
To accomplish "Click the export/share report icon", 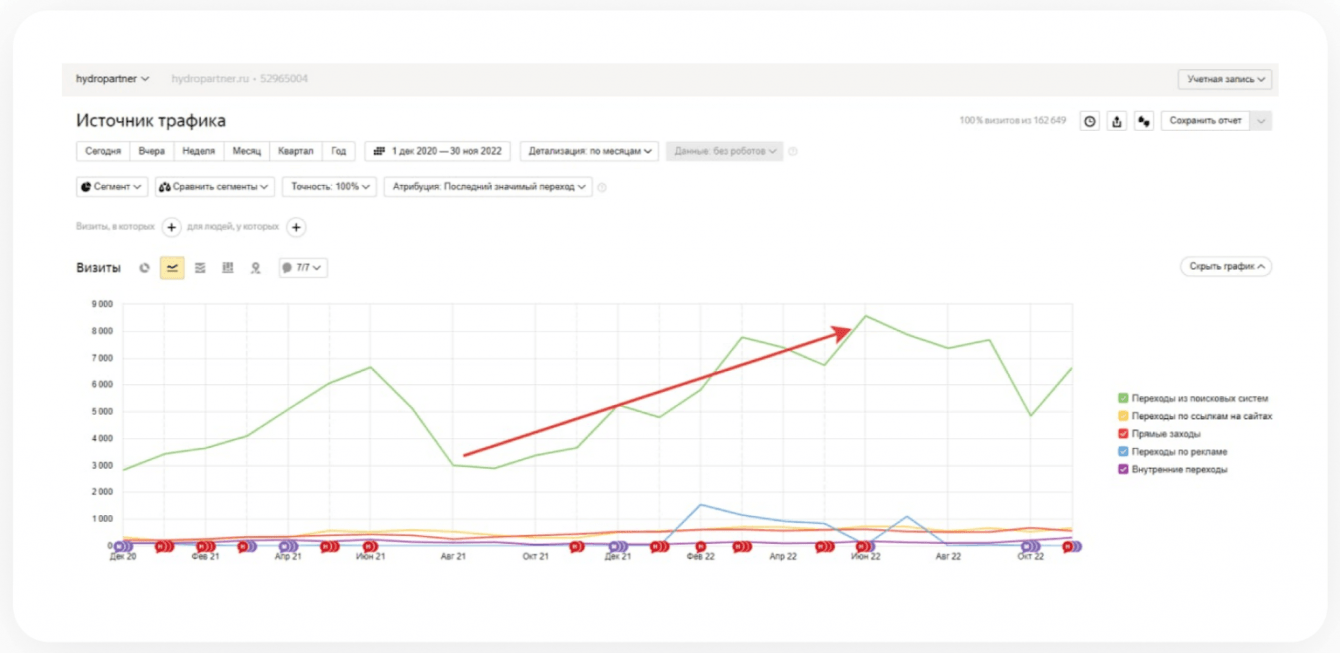I will (1117, 121).
